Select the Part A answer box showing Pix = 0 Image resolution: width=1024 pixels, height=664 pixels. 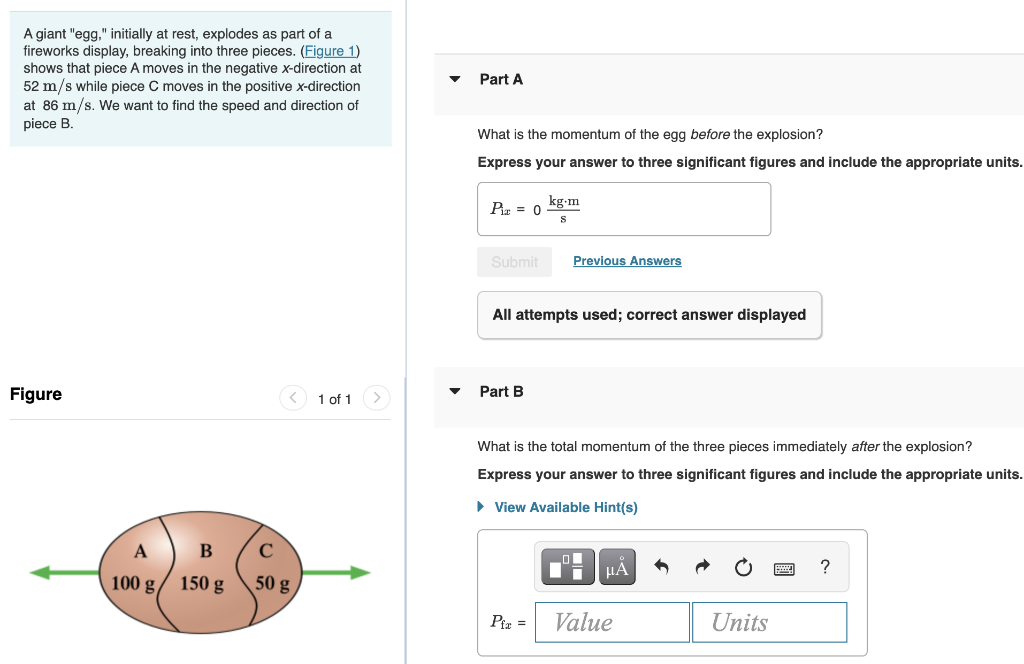click(x=624, y=208)
